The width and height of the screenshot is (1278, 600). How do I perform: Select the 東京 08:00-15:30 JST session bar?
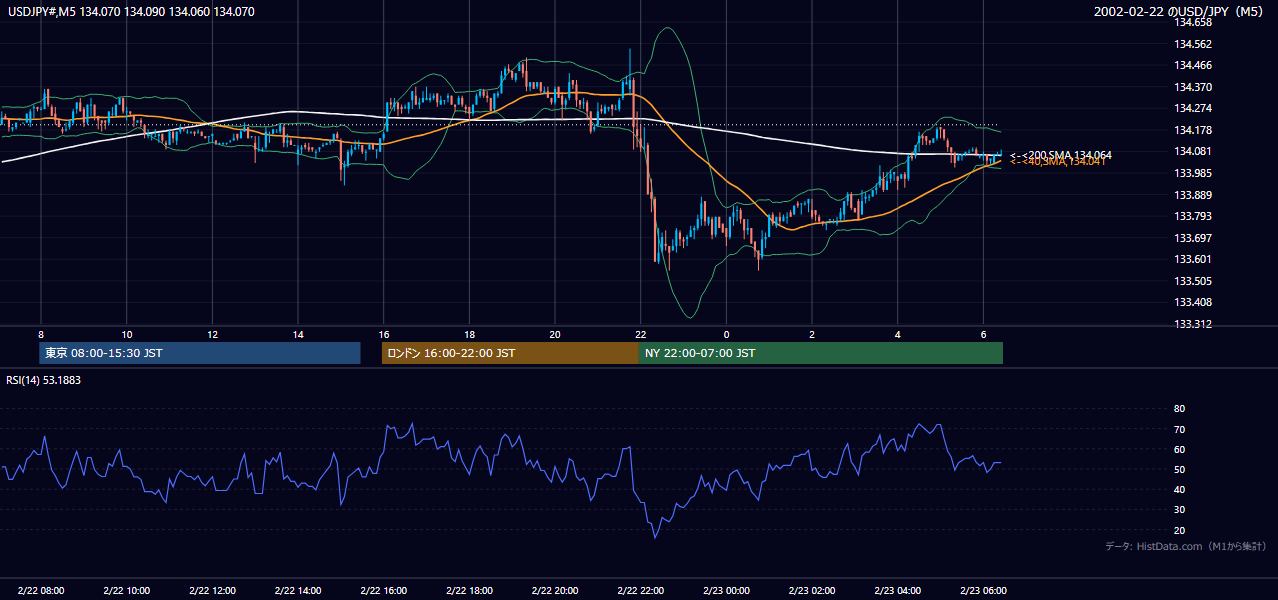(200, 353)
